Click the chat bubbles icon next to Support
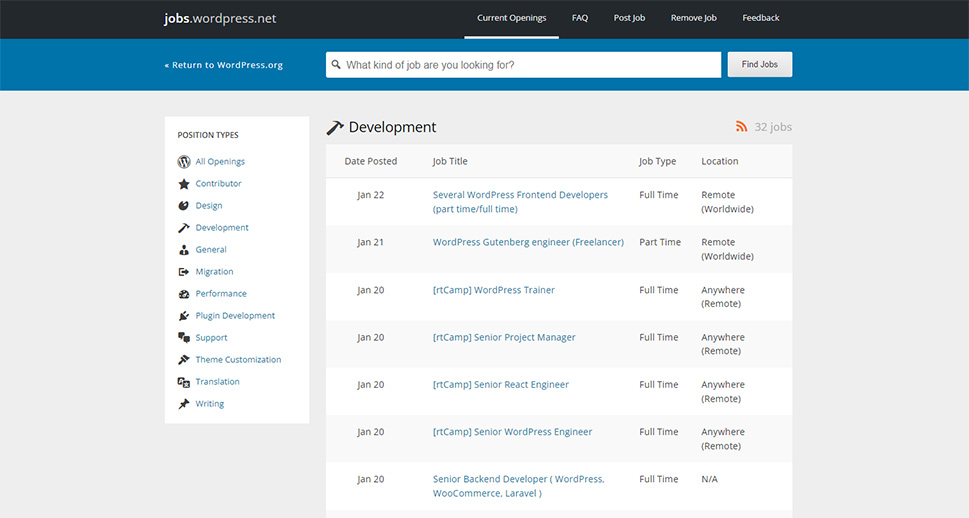 pyautogui.click(x=184, y=338)
